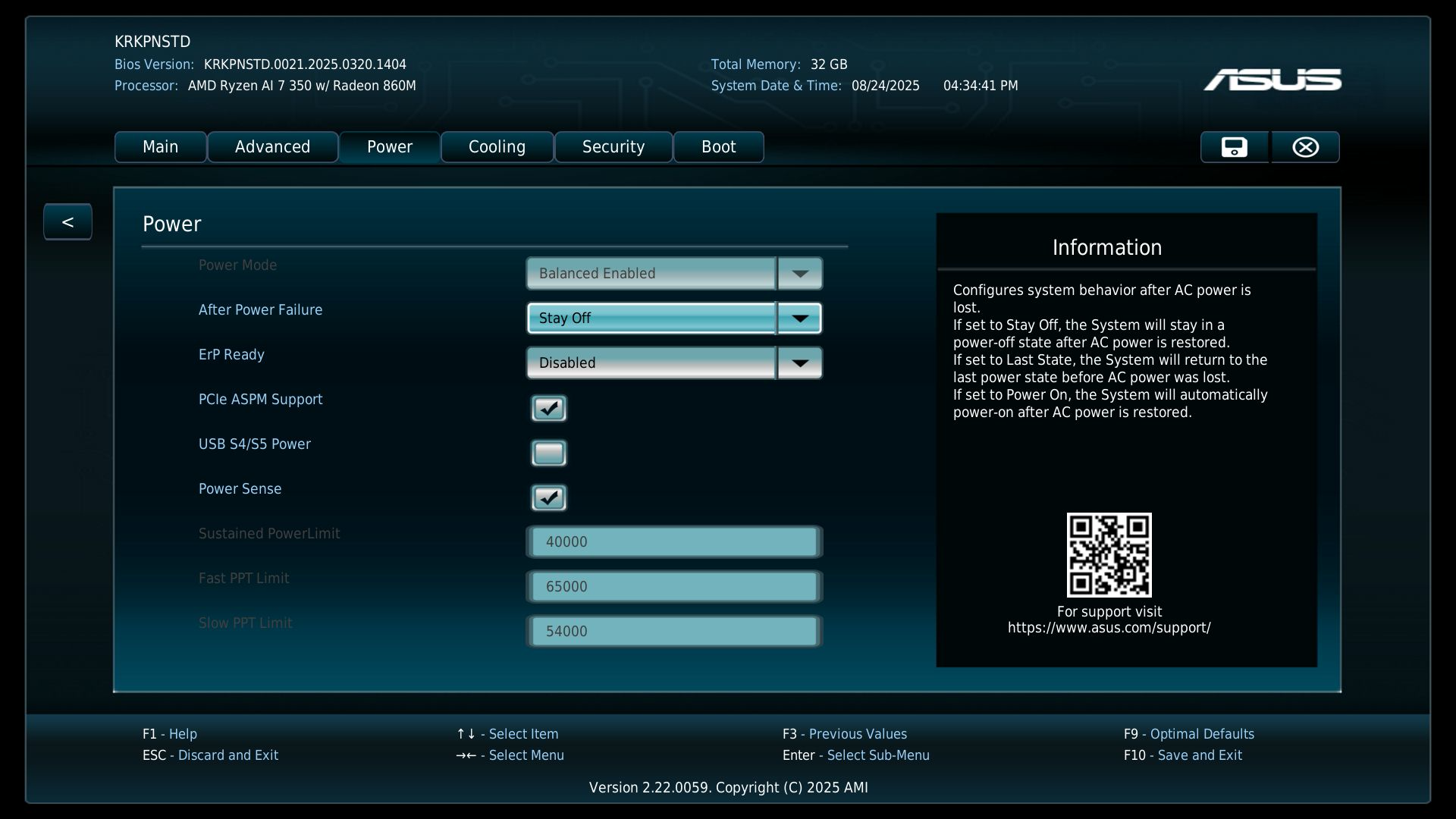Image resolution: width=1456 pixels, height=819 pixels.
Task: Toggle the PCIe ASPM Support checkbox
Action: [x=548, y=409]
